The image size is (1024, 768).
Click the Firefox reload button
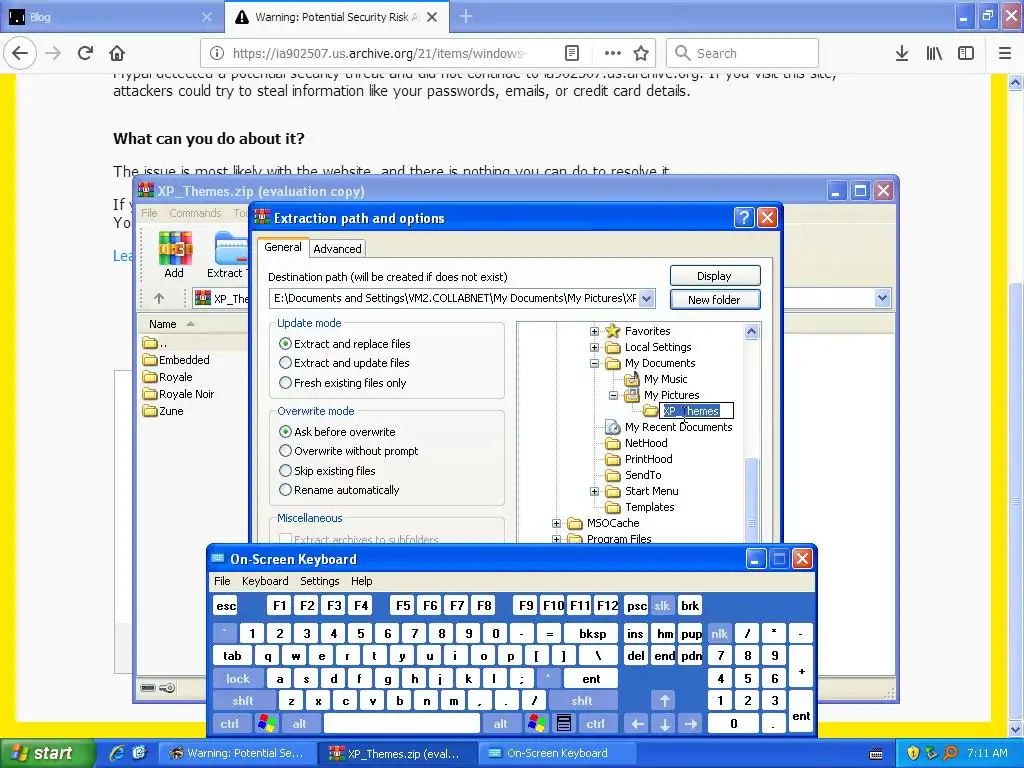point(85,53)
